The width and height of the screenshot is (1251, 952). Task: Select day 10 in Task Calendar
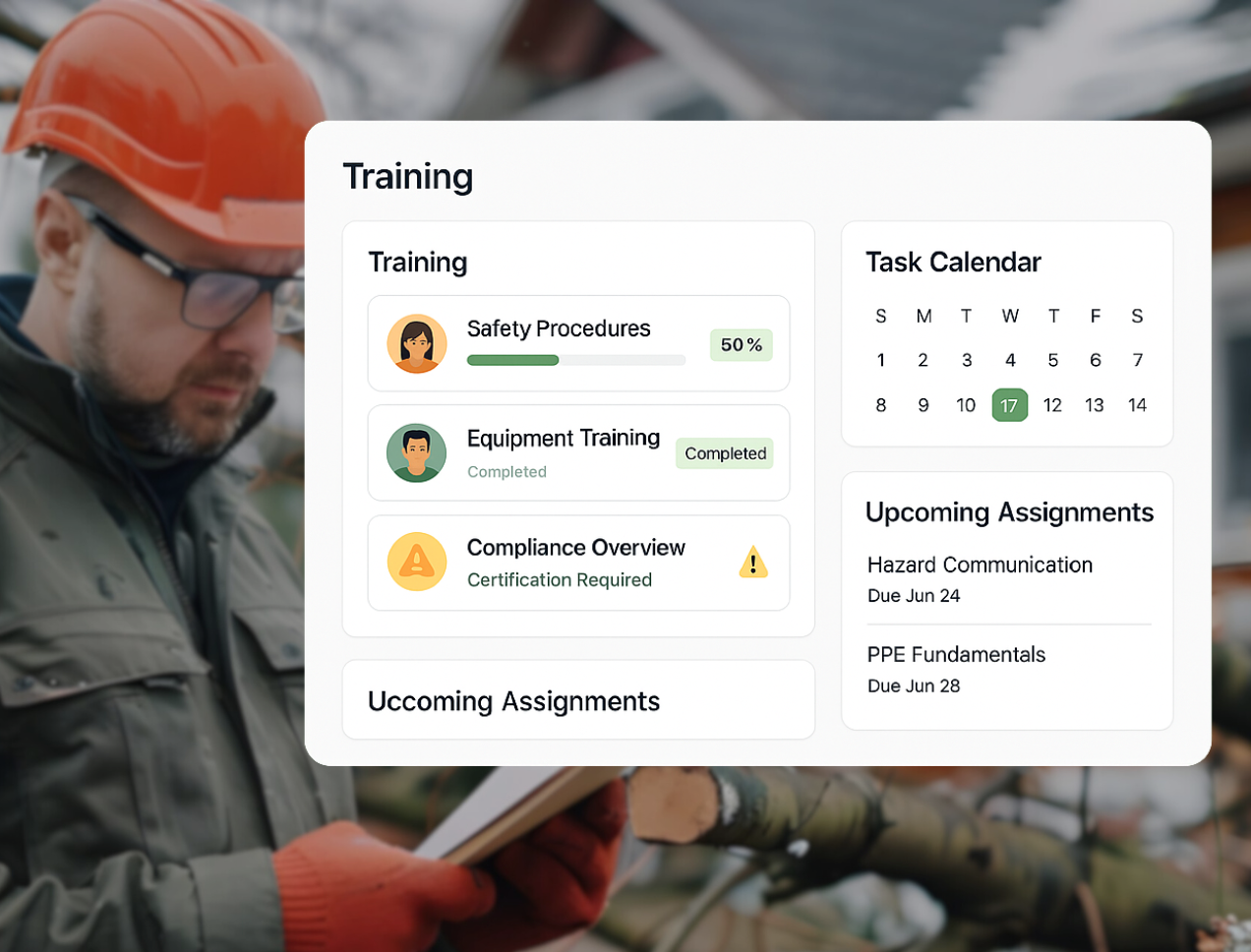[966, 405]
